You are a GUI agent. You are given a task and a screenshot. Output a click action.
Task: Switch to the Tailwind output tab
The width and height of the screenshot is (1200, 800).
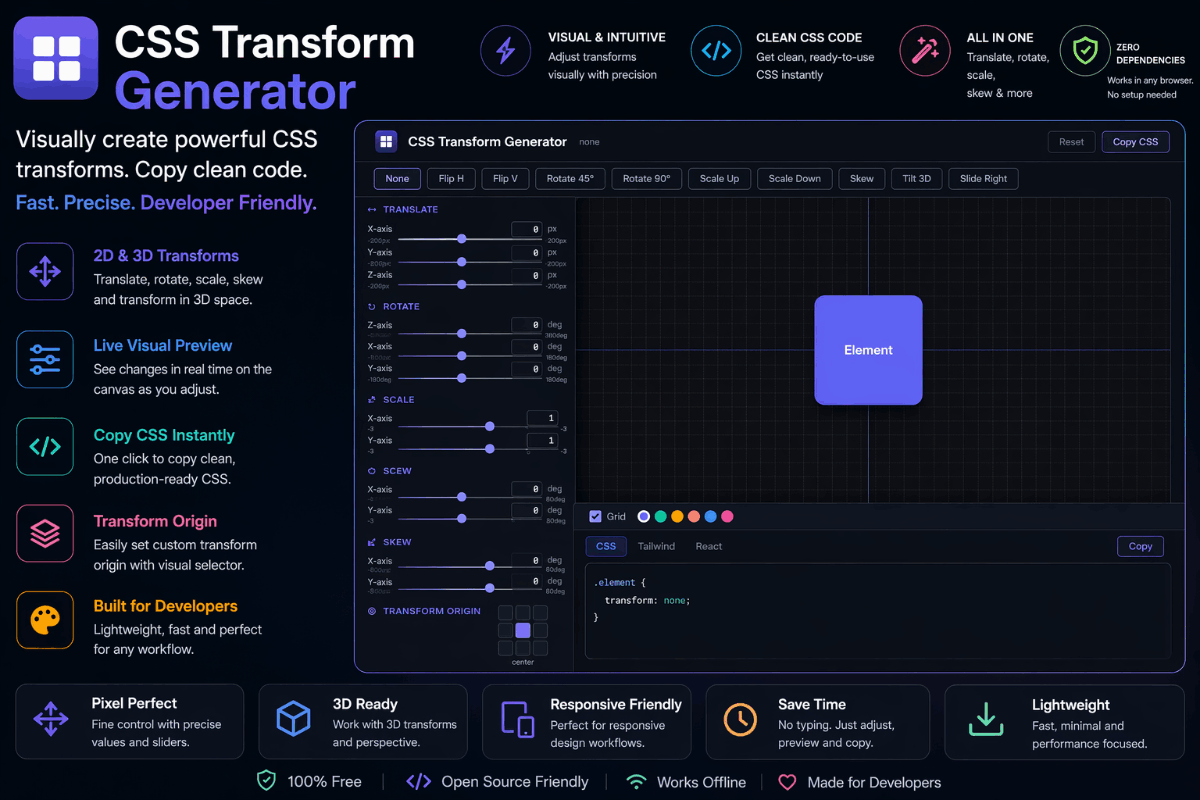[x=656, y=546]
